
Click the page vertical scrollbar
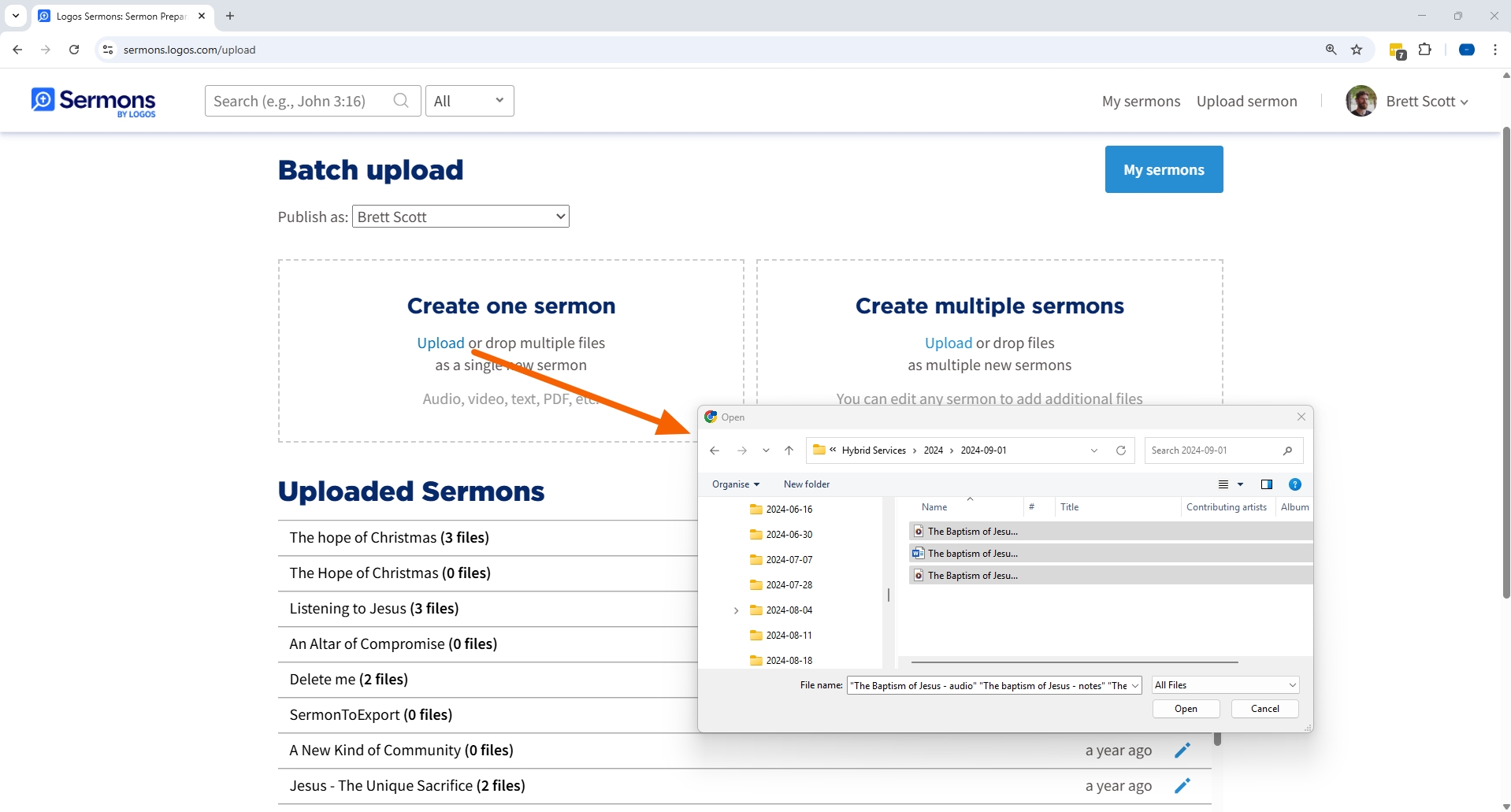1505,362
